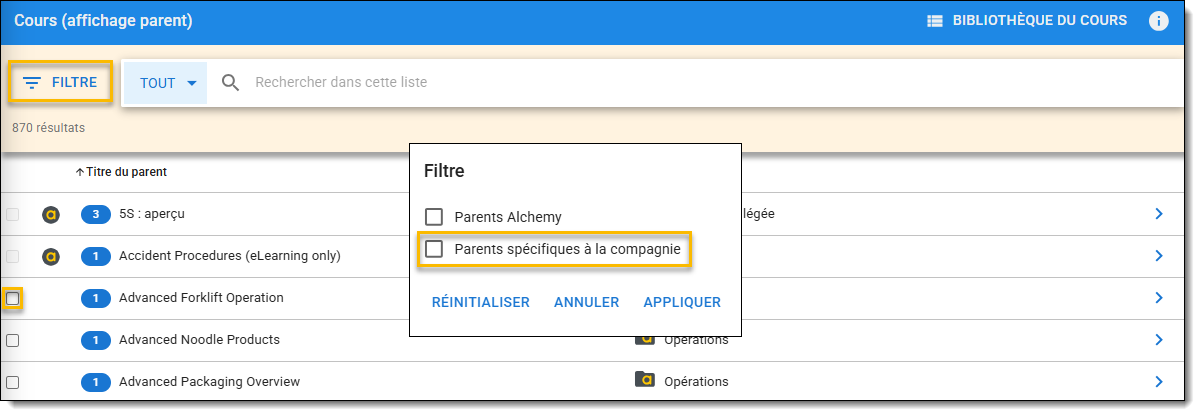Click the Alchemy badge beside Accident Procedures

pyautogui.click(x=51, y=256)
